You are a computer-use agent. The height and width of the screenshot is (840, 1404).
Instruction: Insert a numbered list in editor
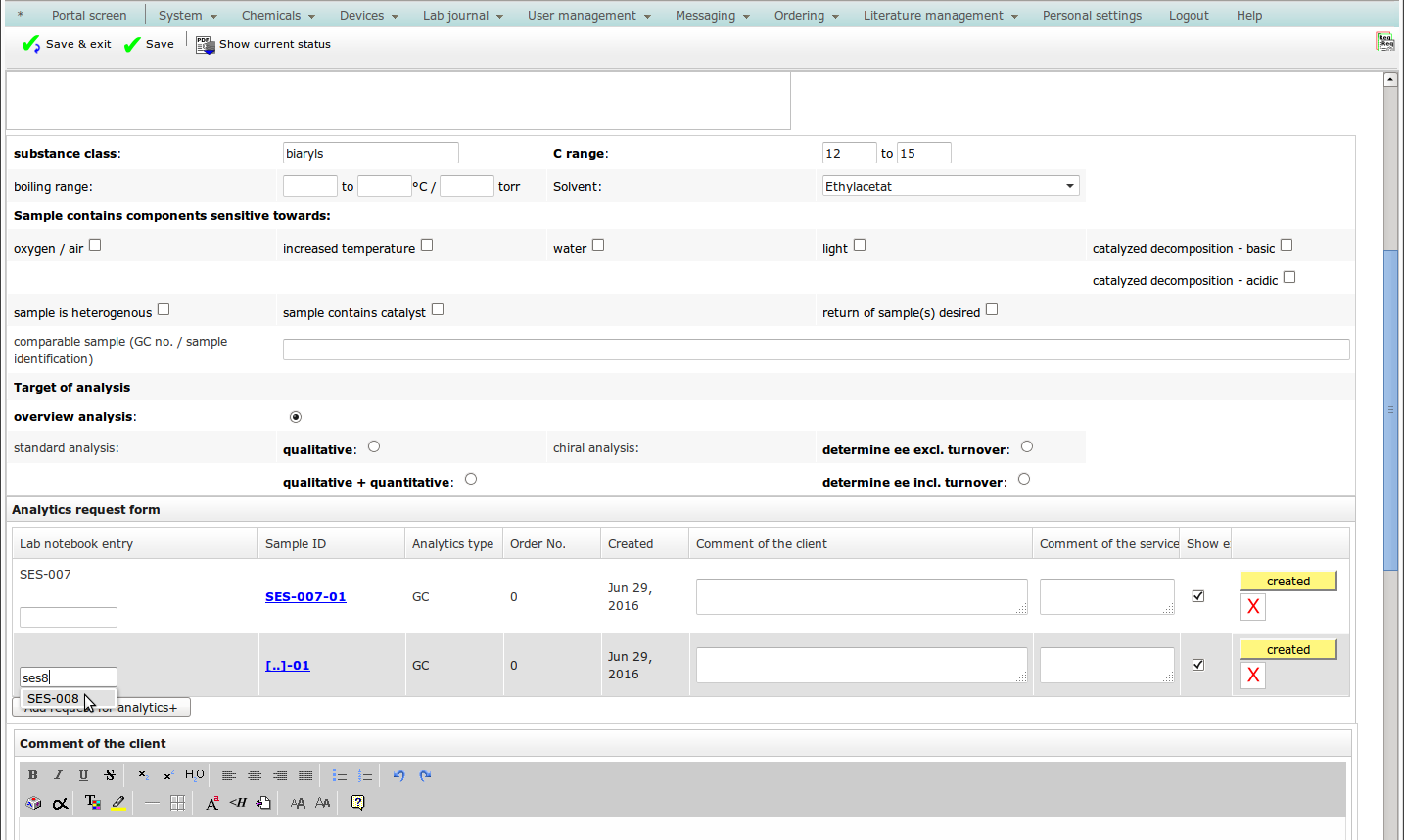[x=365, y=775]
